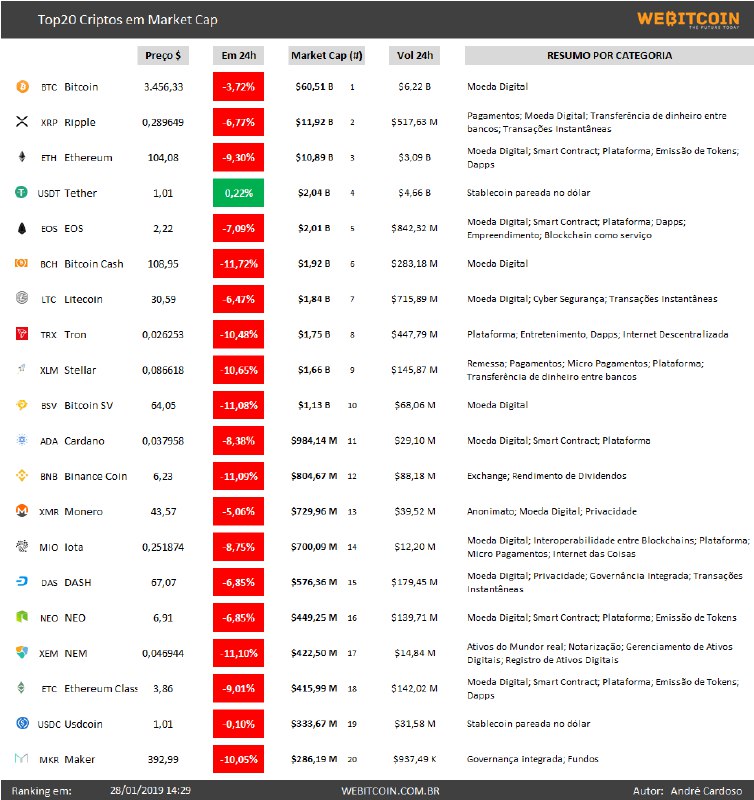The width and height of the screenshot is (754, 800).
Task: Click the Maker M logo icon
Action: 21,758
